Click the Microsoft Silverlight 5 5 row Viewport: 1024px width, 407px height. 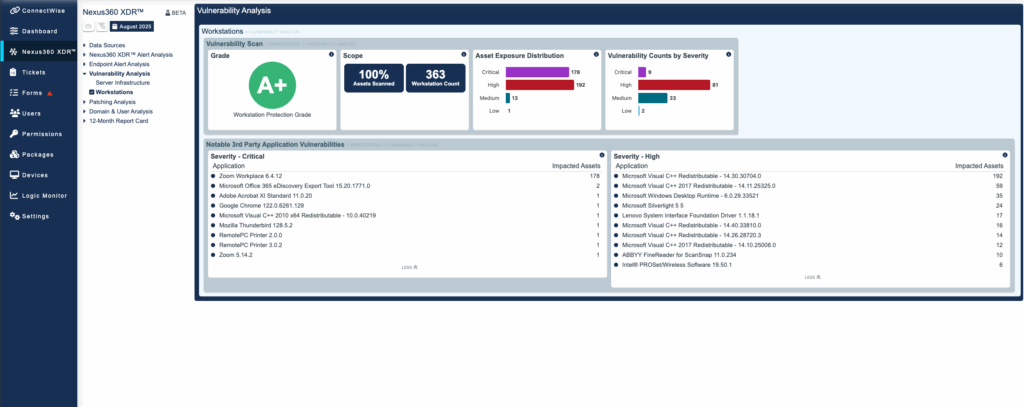[810, 205]
